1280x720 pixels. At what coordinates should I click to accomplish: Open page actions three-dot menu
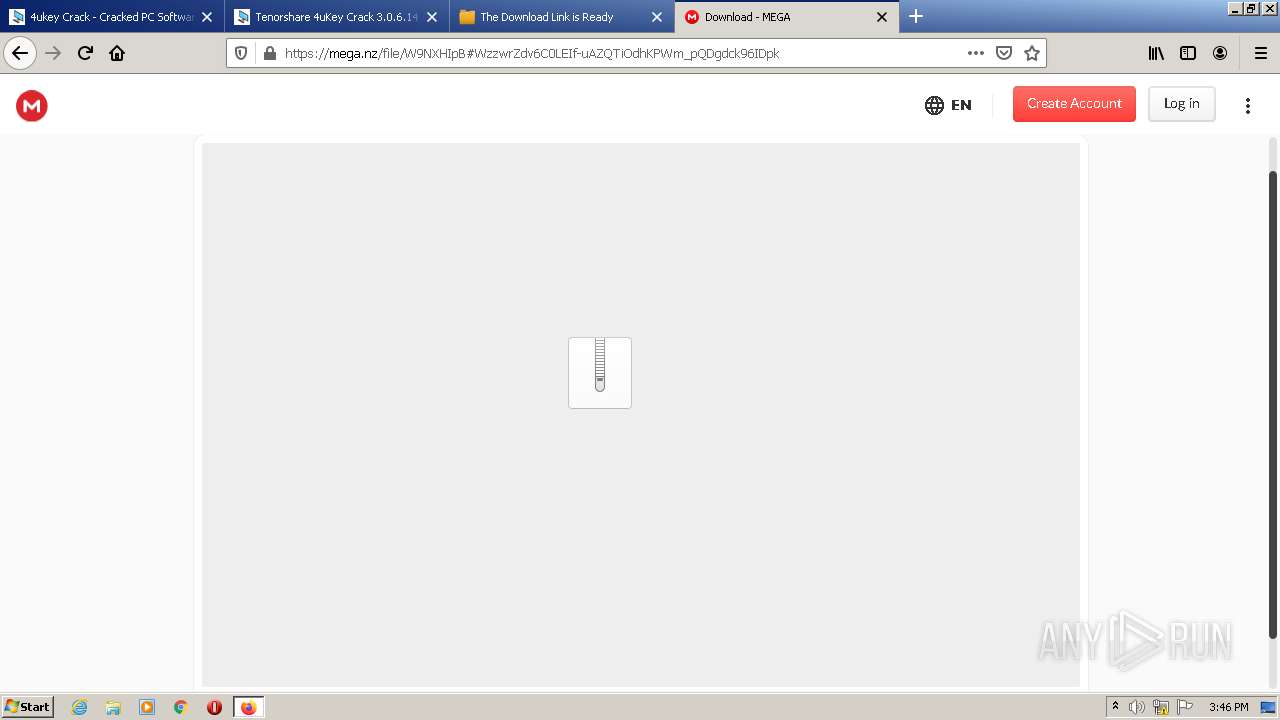click(976, 53)
